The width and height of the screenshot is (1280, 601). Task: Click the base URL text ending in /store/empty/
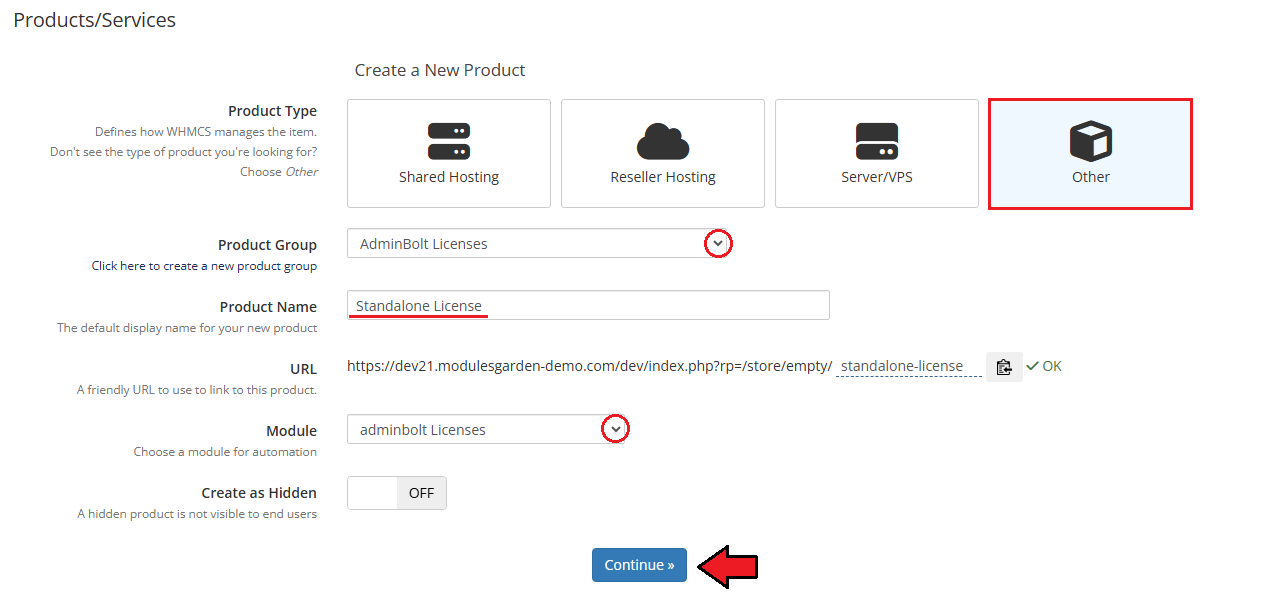tap(589, 366)
